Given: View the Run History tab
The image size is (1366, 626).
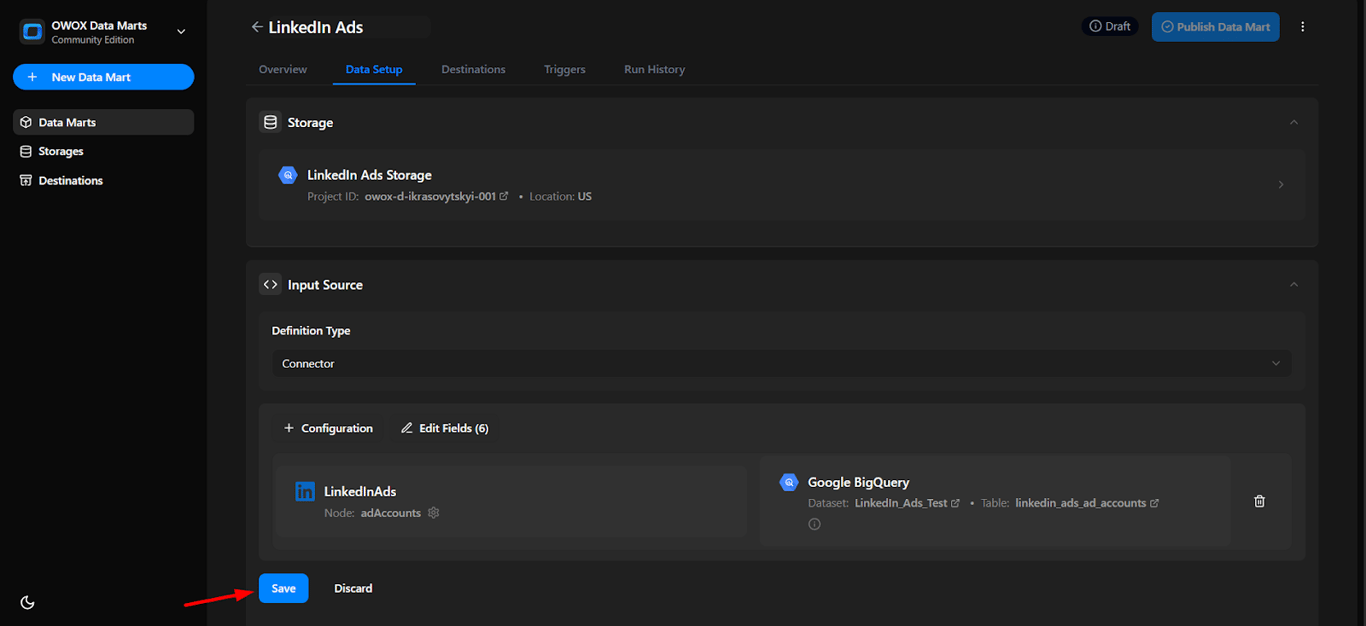Looking at the screenshot, I should click(x=654, y=70).
